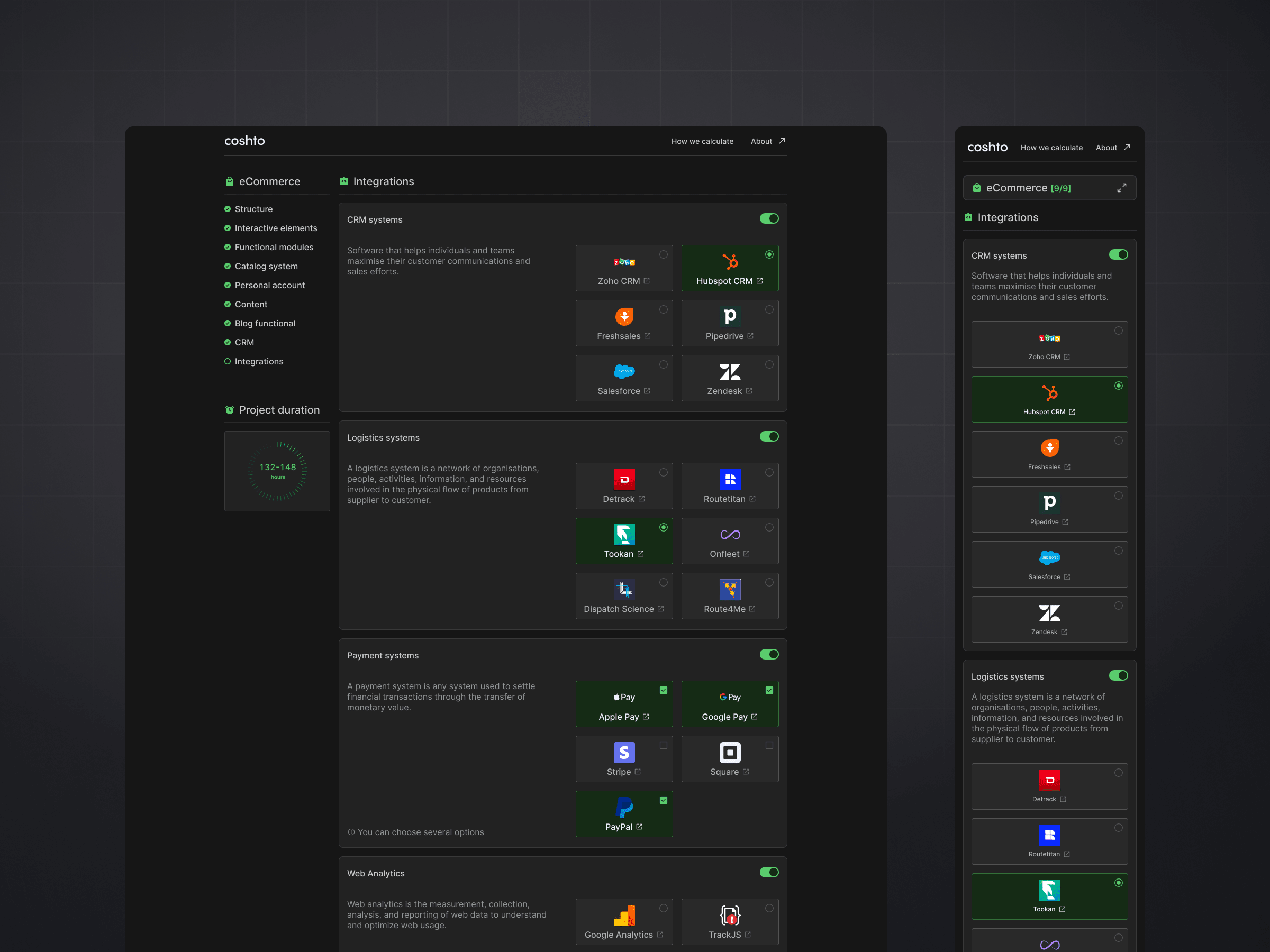Uncheck the Apple Pay checkbox
This screenshot has height=952, width=1270.
(x=664, y=690)
